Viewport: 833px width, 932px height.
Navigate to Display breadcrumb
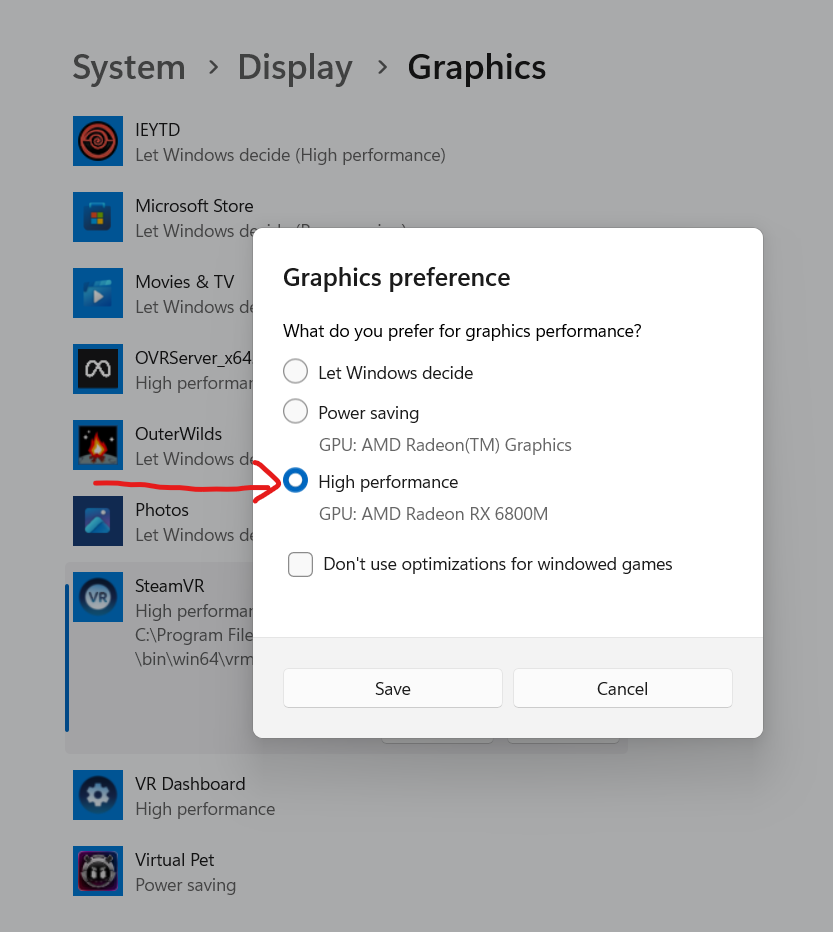(x=295, y=67)
